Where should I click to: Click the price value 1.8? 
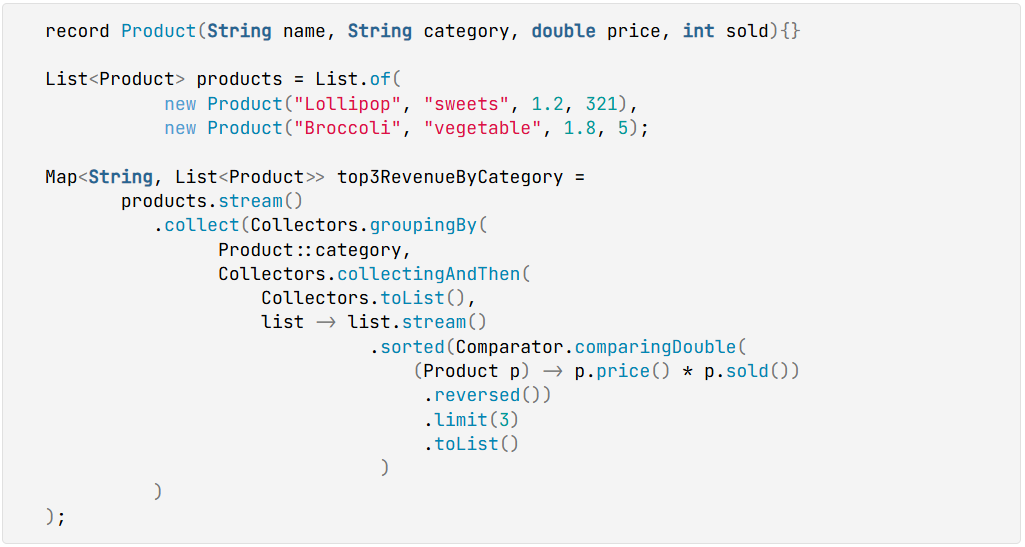(580, 128)
